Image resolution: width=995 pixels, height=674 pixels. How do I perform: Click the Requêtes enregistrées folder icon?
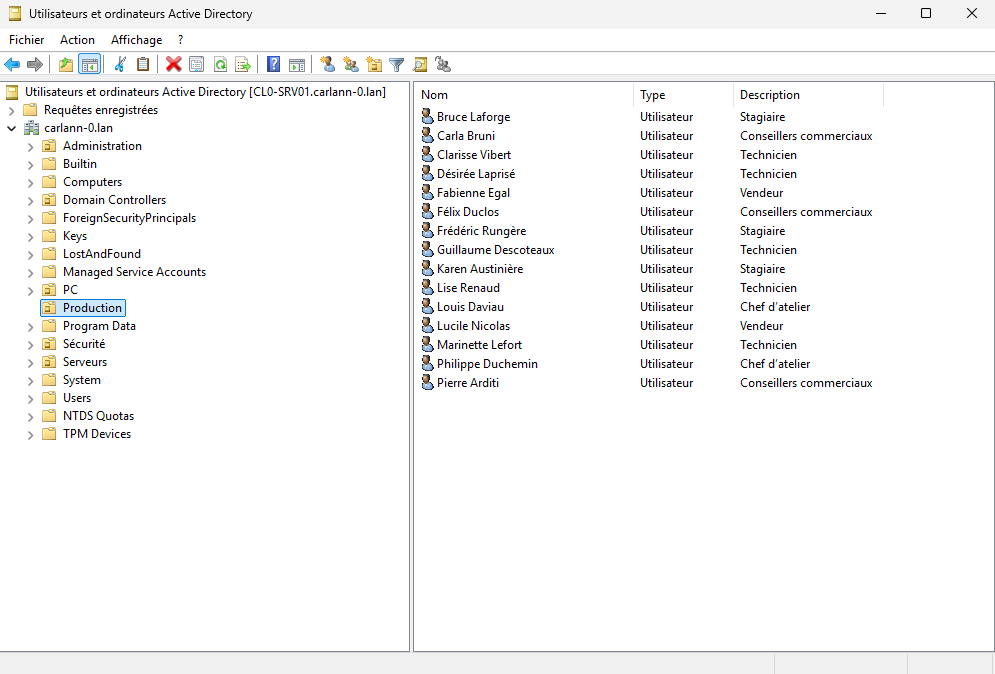(x=30, y=110)
